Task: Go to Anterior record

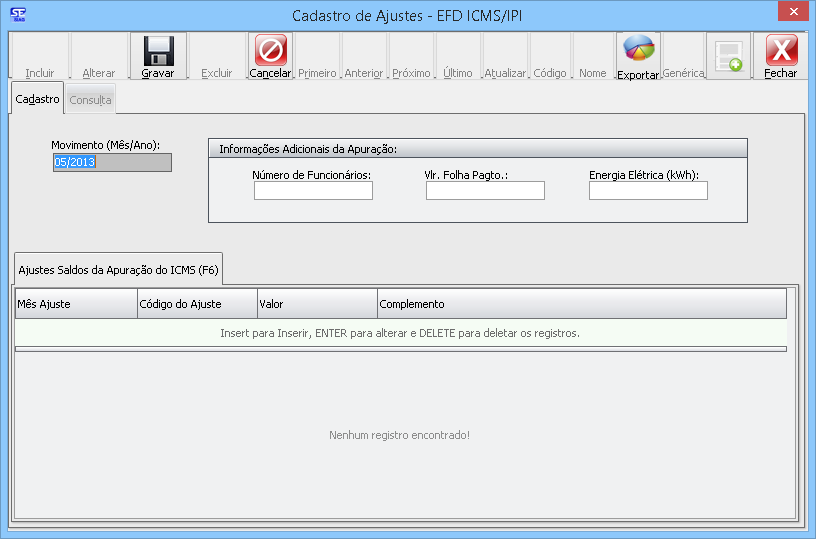Action: click(363, 56)
